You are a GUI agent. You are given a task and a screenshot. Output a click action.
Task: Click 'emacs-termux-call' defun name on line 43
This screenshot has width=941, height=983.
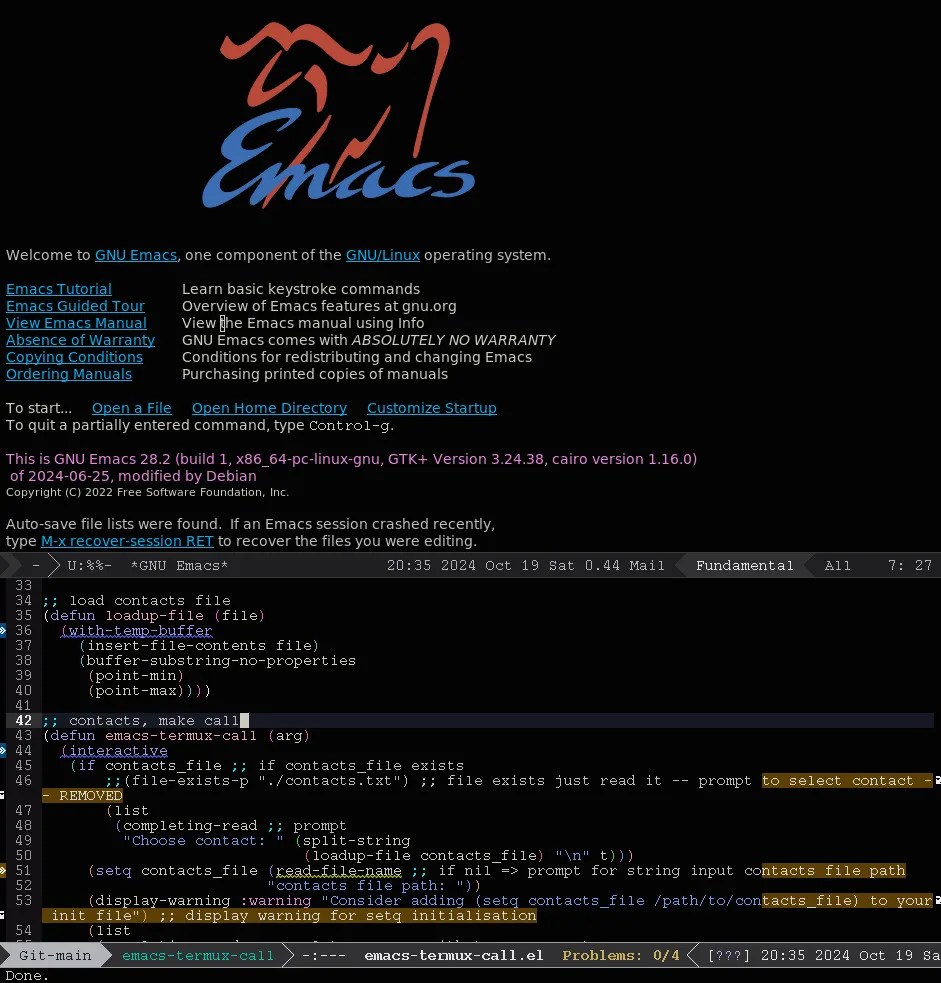[181, 735]
